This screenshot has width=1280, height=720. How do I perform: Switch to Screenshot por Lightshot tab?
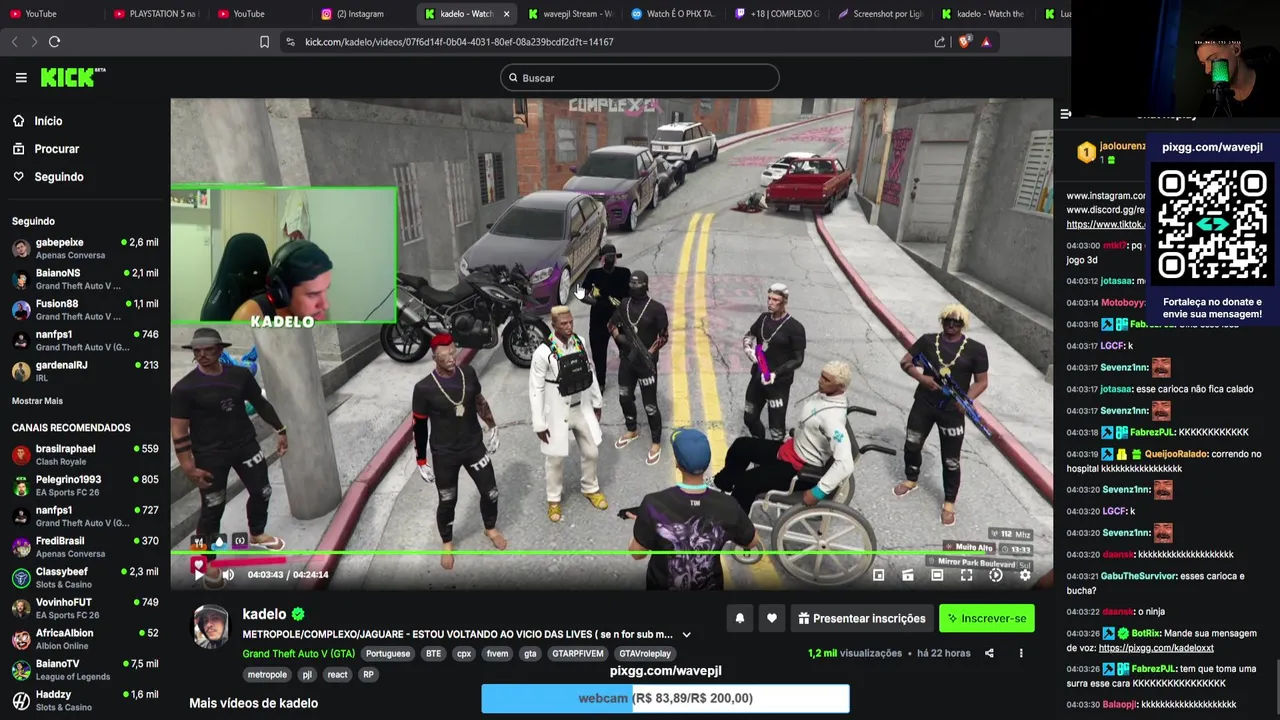(x=880, y=14)
